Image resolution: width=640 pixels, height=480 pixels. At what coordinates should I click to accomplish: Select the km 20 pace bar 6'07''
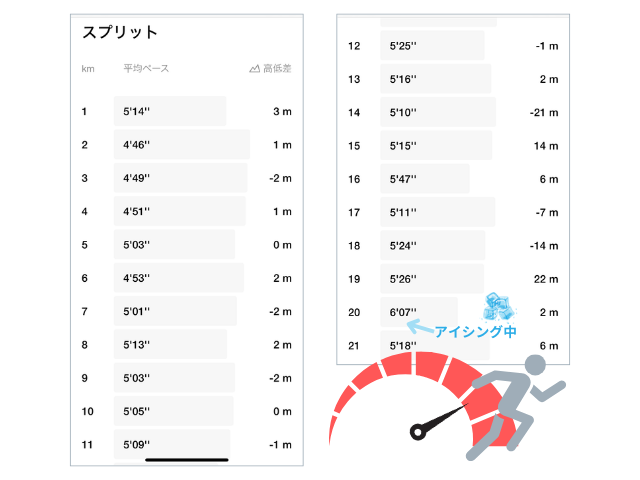tap(419, 312)
